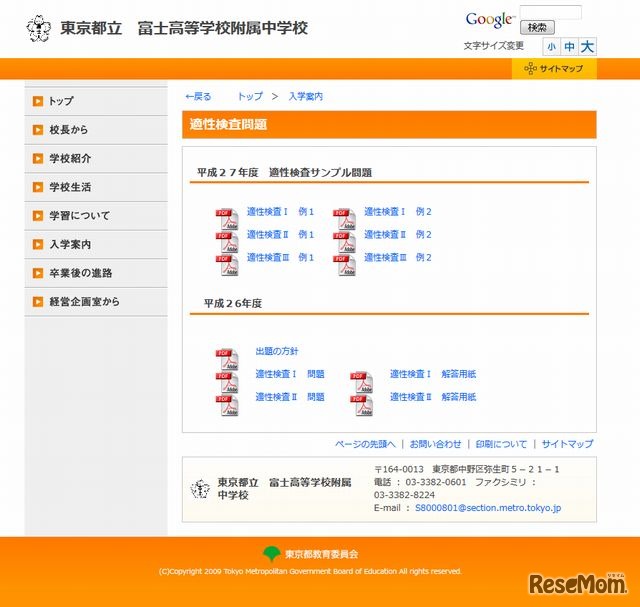Viewport: 640px width, 607px height.
Task: Open the 適性検査Ⅰ 例2 link
Action: [398, 211]
